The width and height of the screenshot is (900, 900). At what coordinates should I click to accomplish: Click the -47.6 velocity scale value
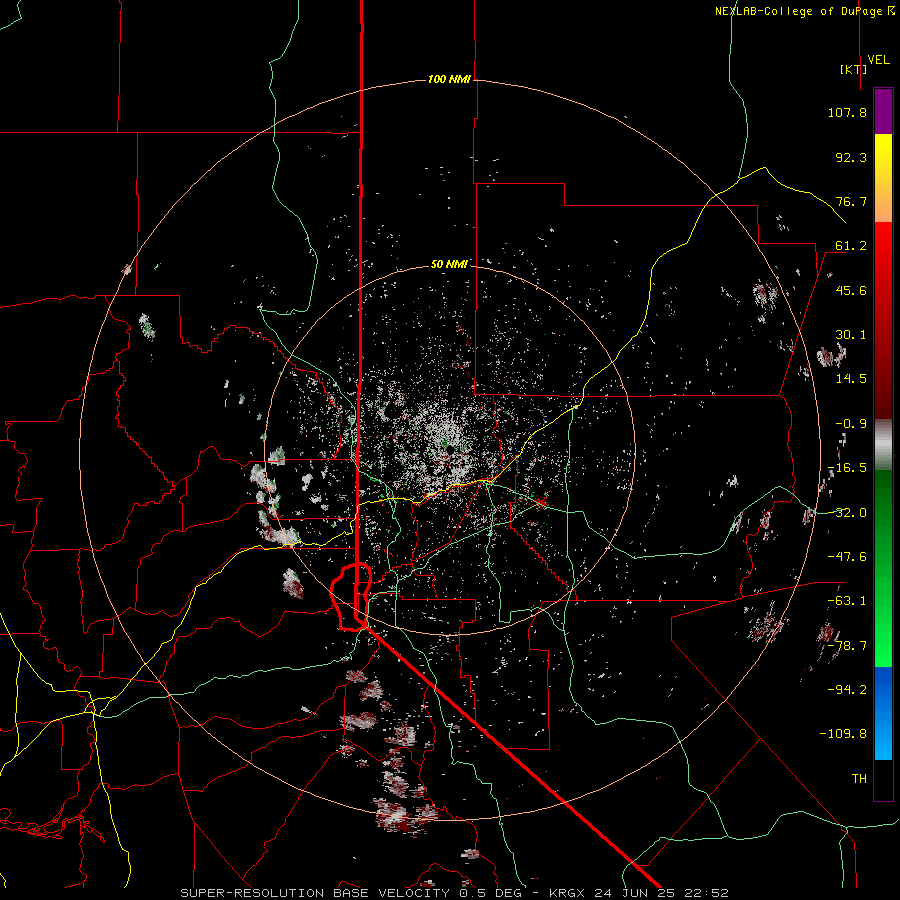(847, 557)
